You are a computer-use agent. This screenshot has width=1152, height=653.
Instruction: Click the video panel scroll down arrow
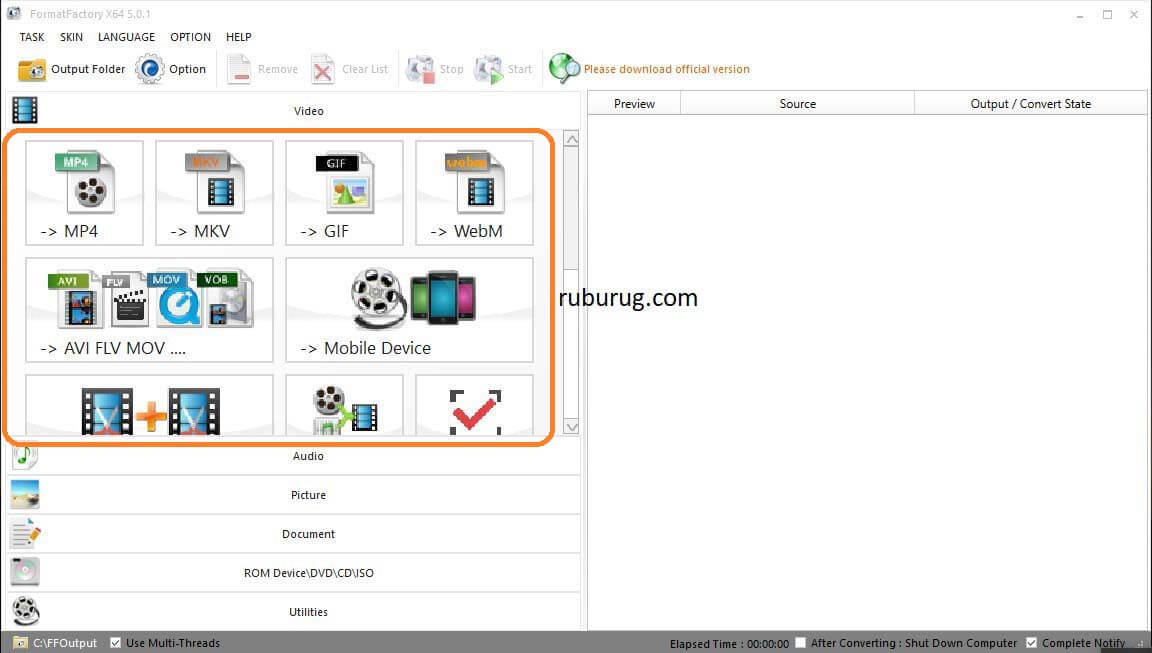(571, 427)
